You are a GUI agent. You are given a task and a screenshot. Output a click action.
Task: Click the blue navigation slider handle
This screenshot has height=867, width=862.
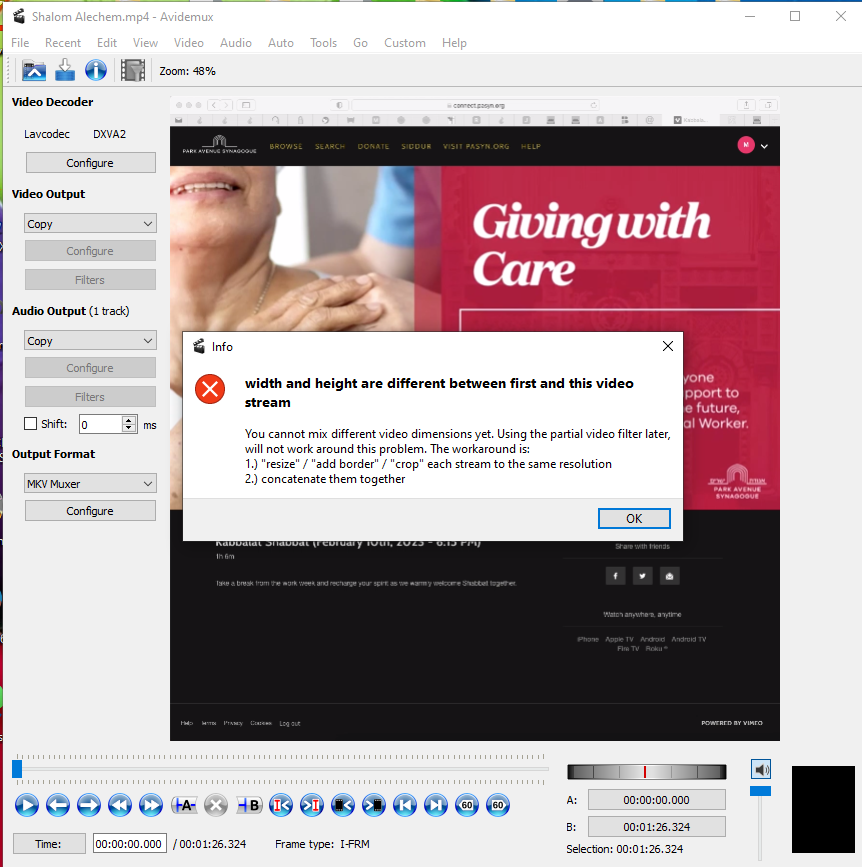coord(17,769)
